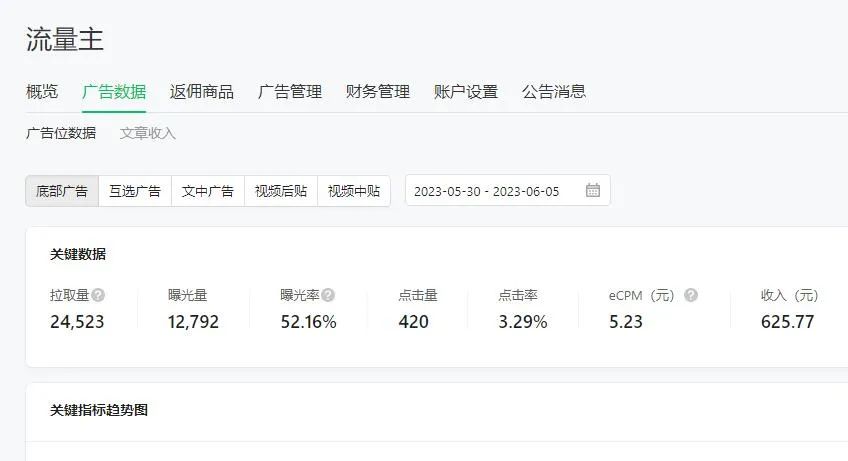Select the 广告数据 tab
Image resolution: width=848 pixels, height=461 pixels.
click(114, 91)
